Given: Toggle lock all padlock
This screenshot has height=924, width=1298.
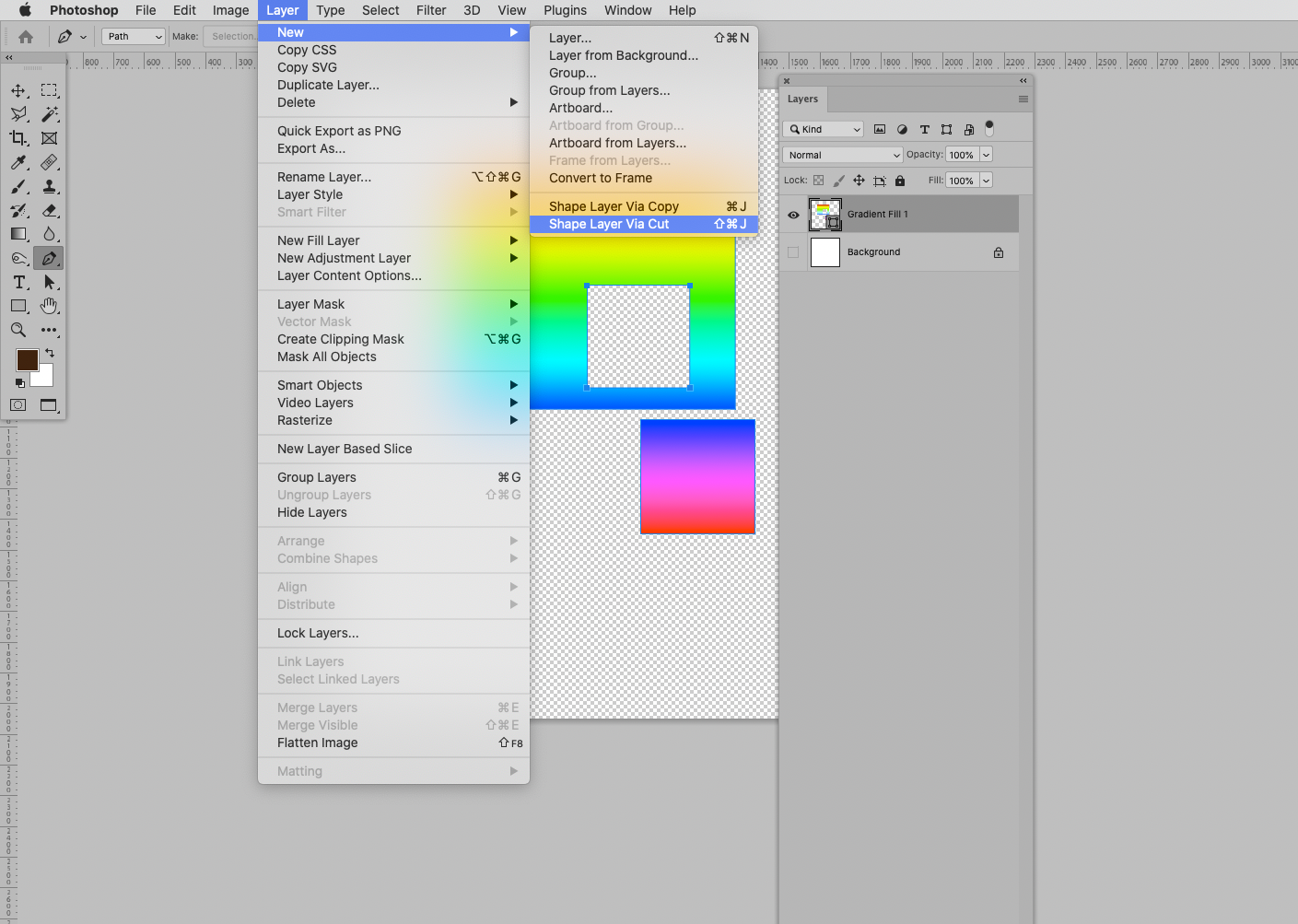Looking at the screenshot, I should pyautogui.click(x=900, y=181).
